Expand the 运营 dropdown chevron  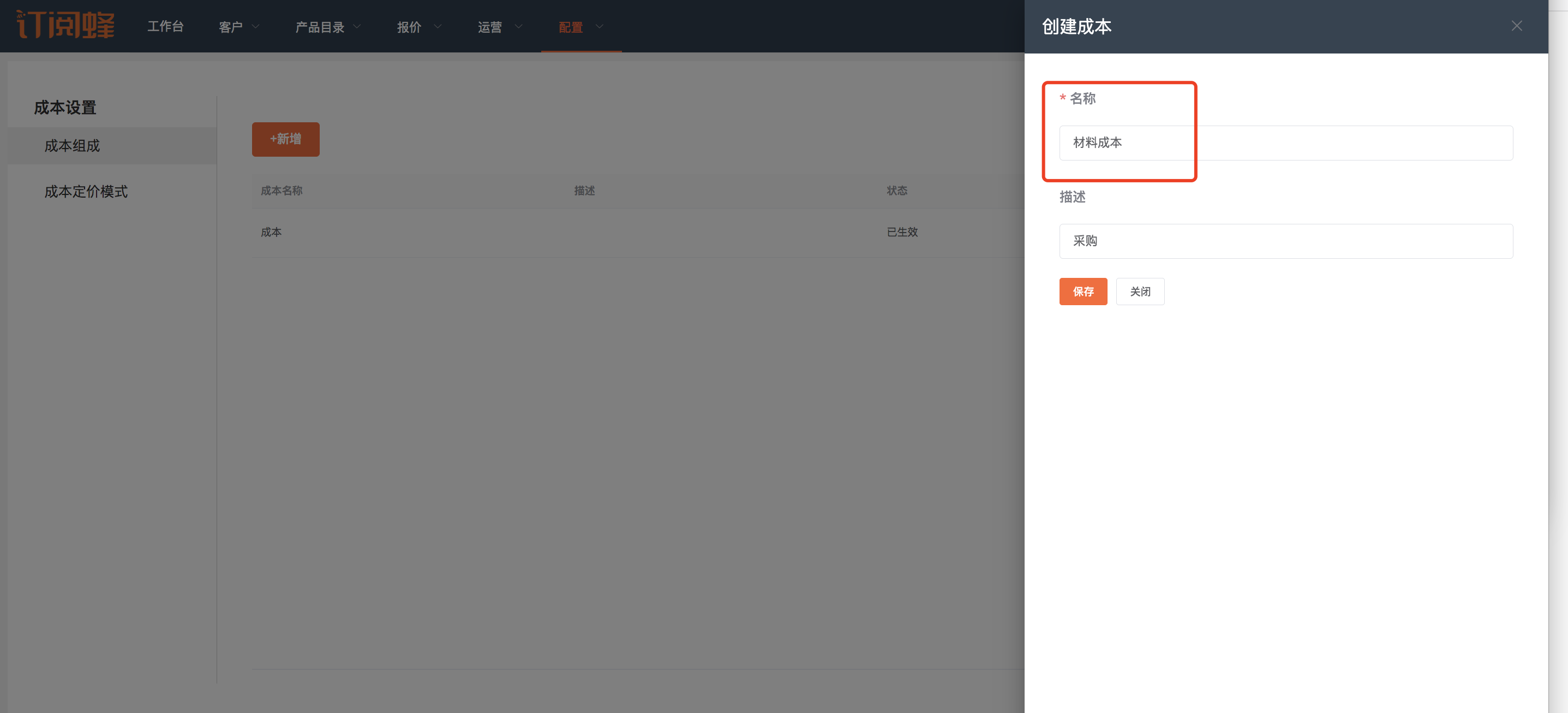(x=519, y=27)
